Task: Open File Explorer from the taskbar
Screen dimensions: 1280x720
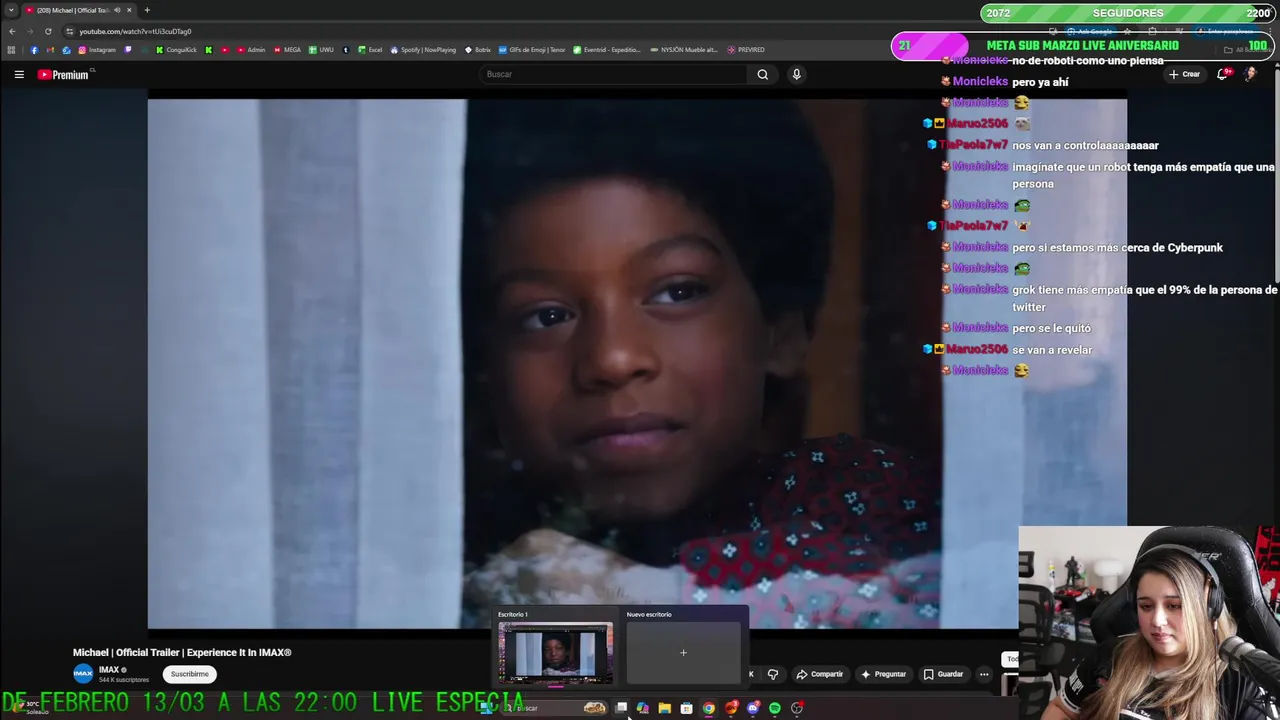Action: click(x=665, y=708)
